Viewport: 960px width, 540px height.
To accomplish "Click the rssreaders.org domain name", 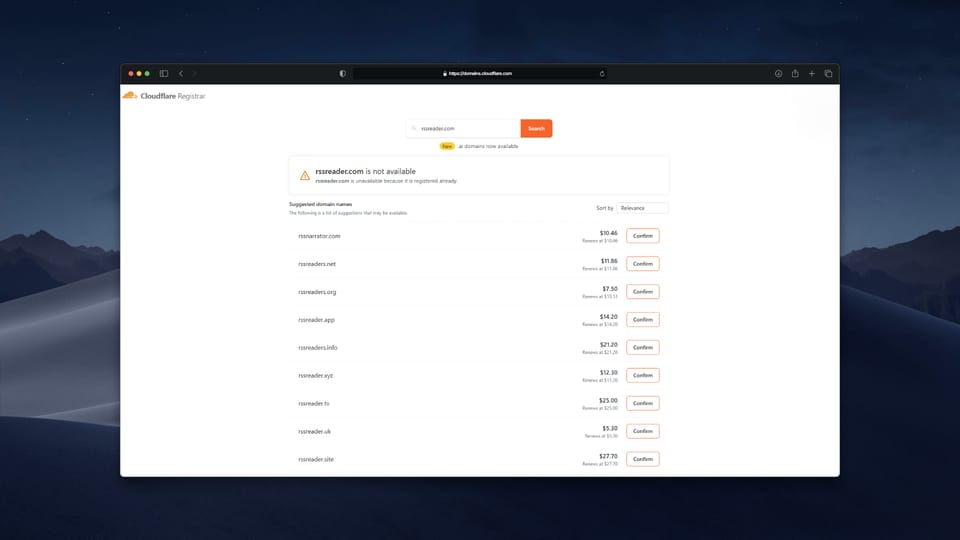I will (x=317, y=292).
